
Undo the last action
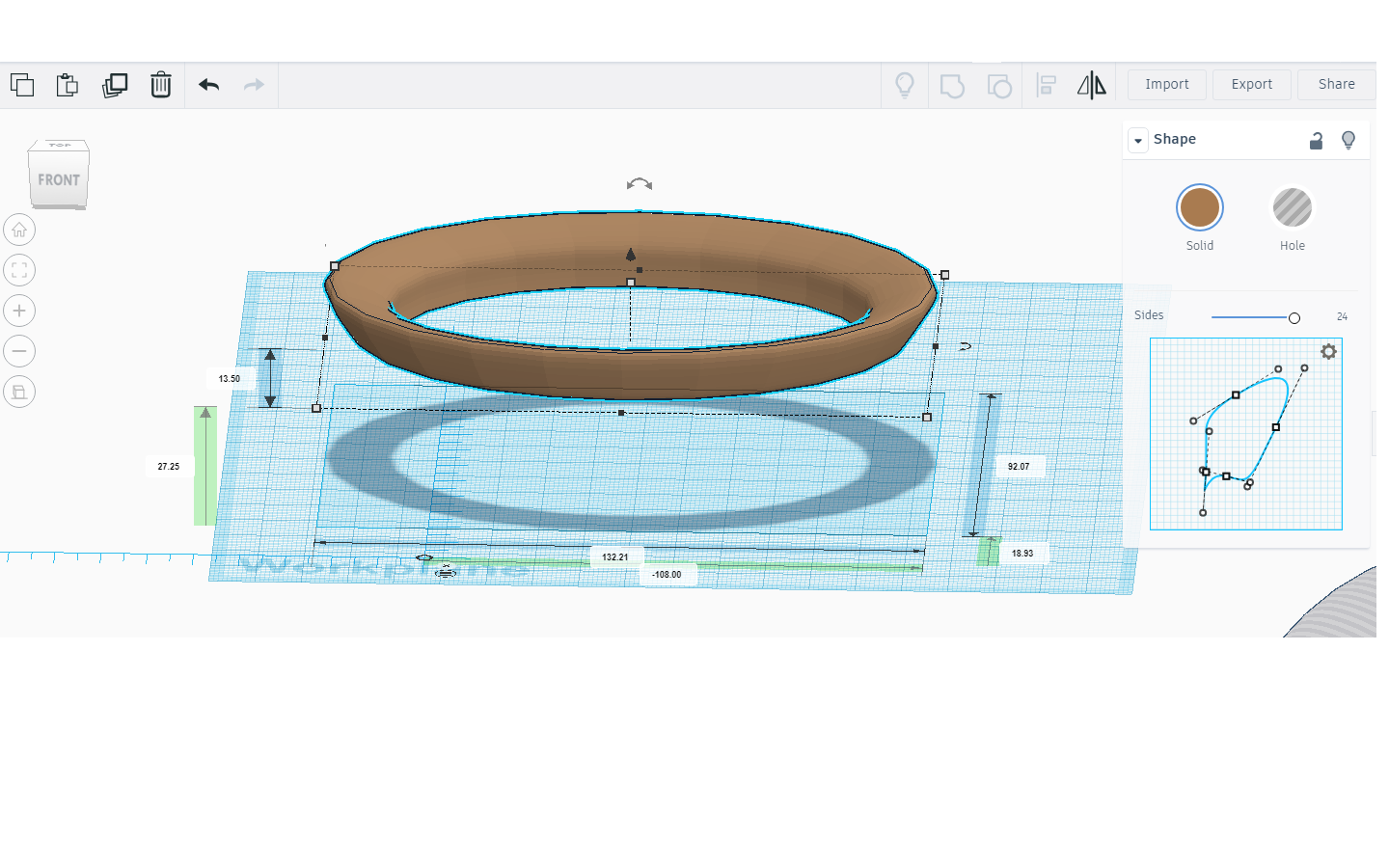[209, 85]
